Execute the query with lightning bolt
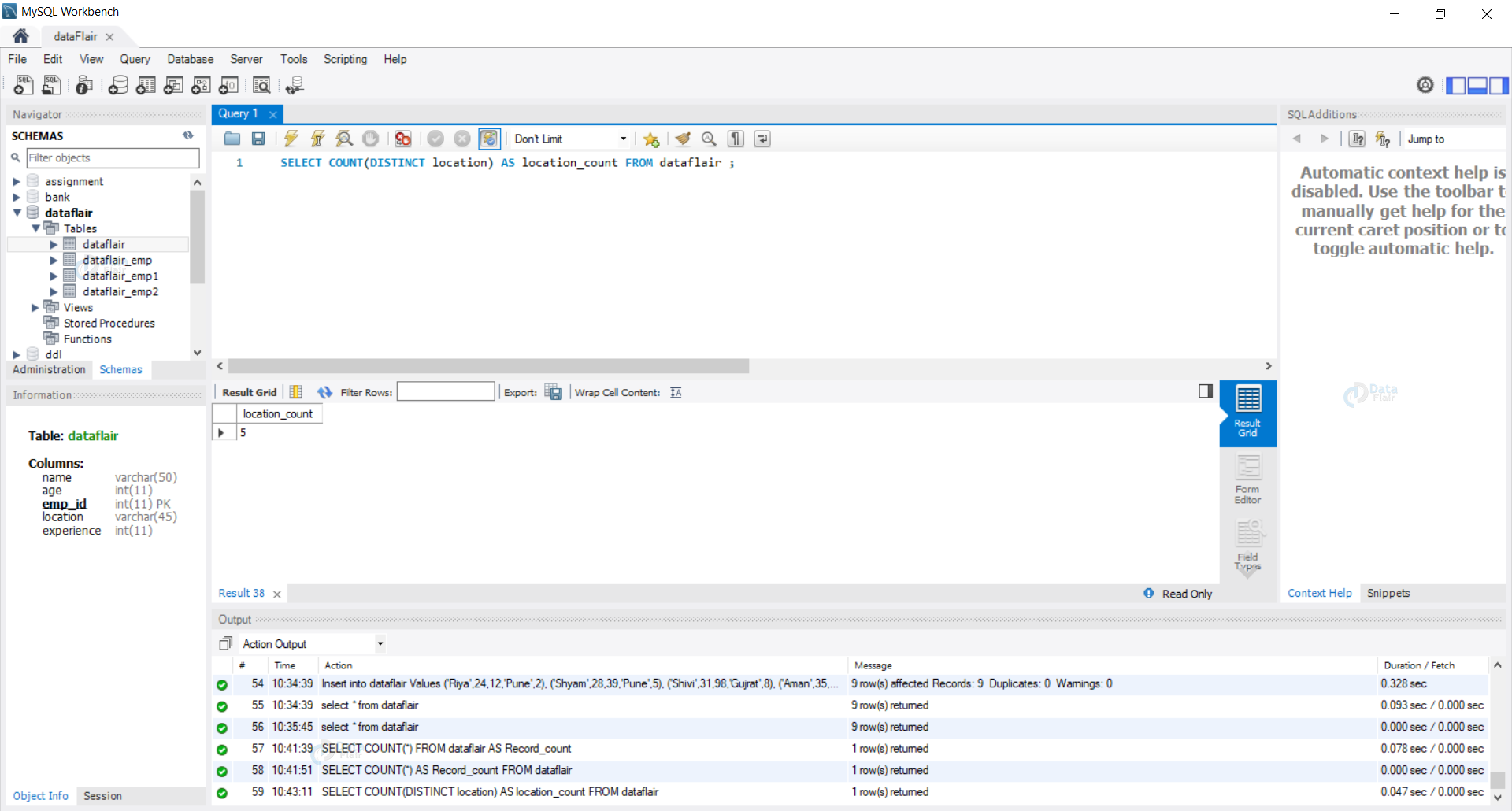Screen dimensions: 1512x811 coord(291,139)
